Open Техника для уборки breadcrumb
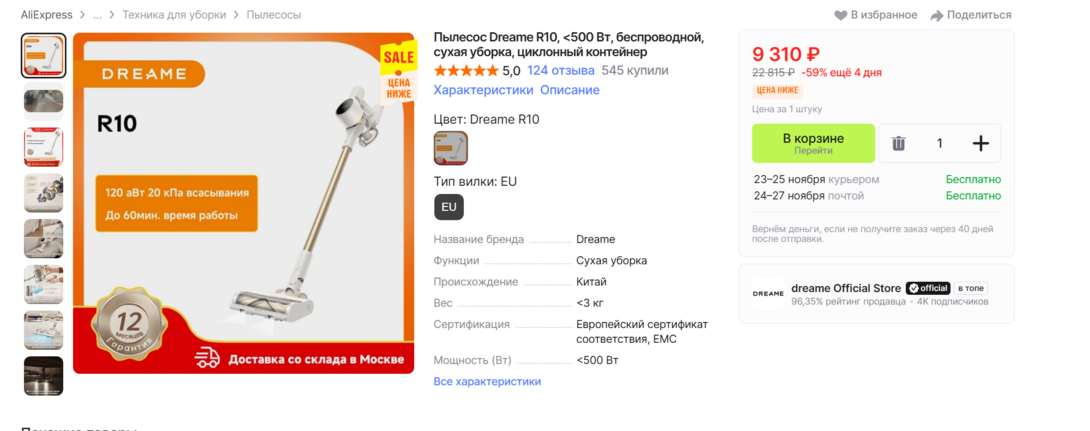1090x431 pixels. pyautogui.click(x=173, y=15)
